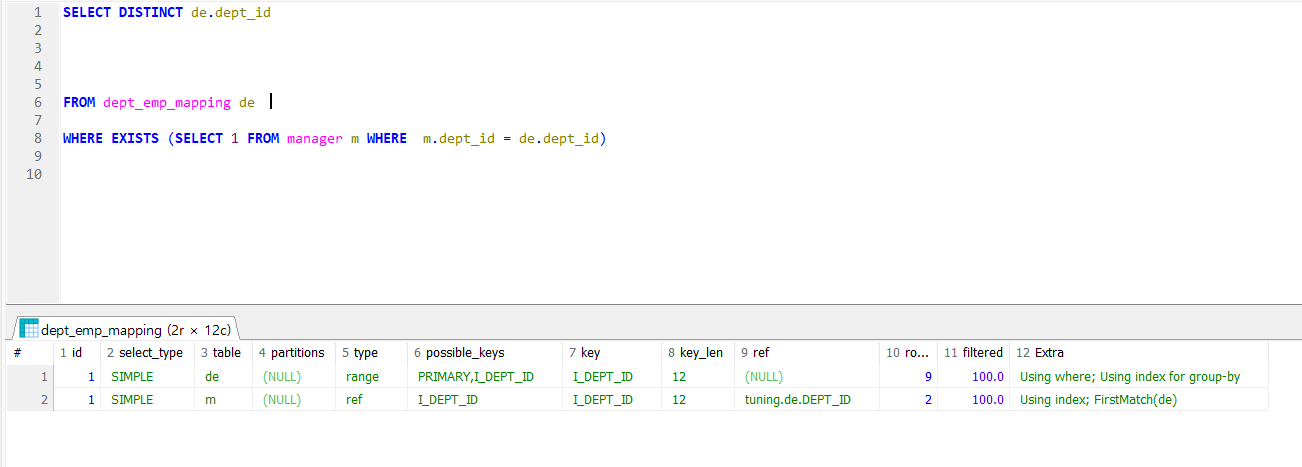Click the row number 2 header in the grid
Image resolution: width=1302 pixels, height=467 pixels.
click(x=43, y=399)
